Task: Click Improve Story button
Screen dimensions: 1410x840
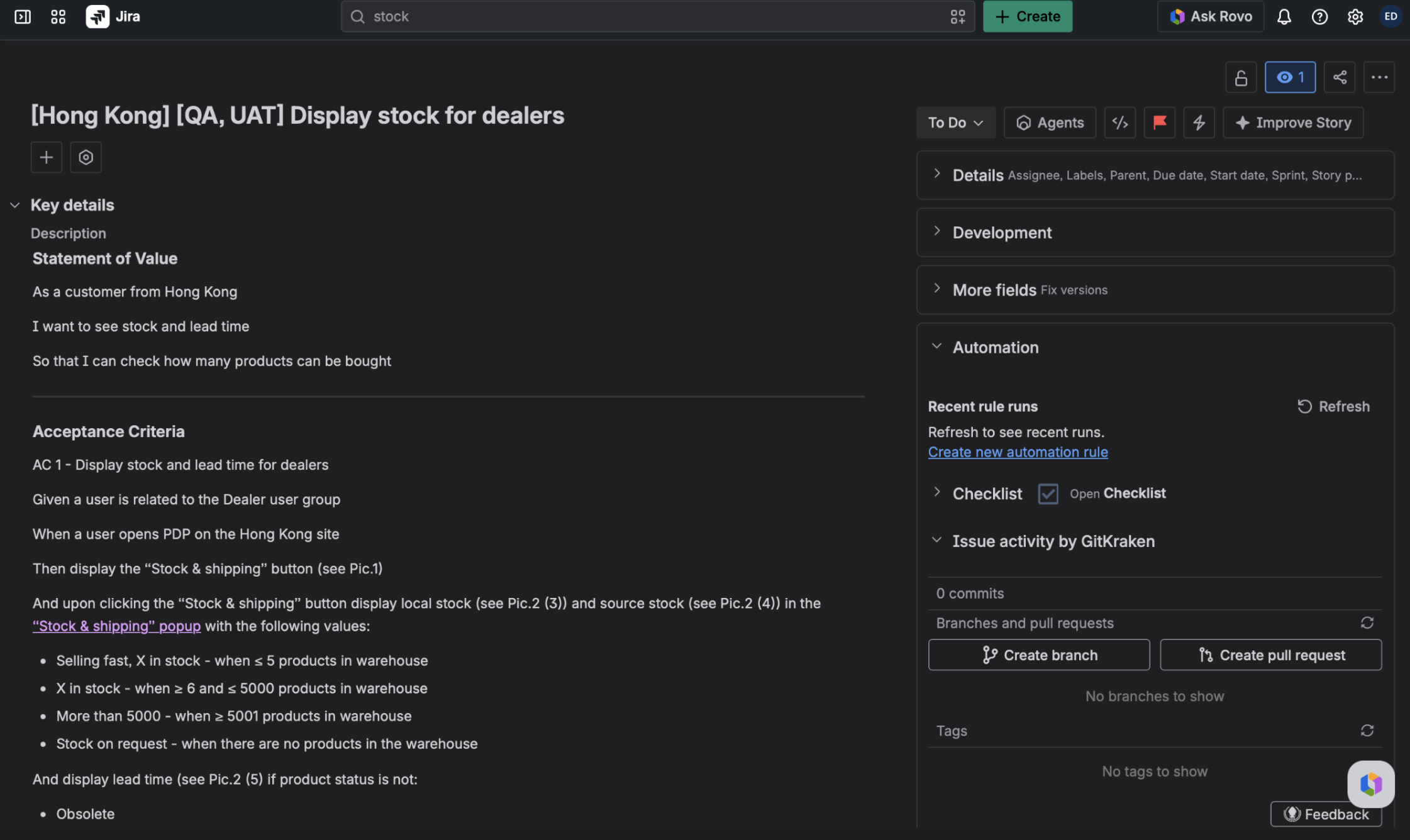Action: (x=1293, y=123)
